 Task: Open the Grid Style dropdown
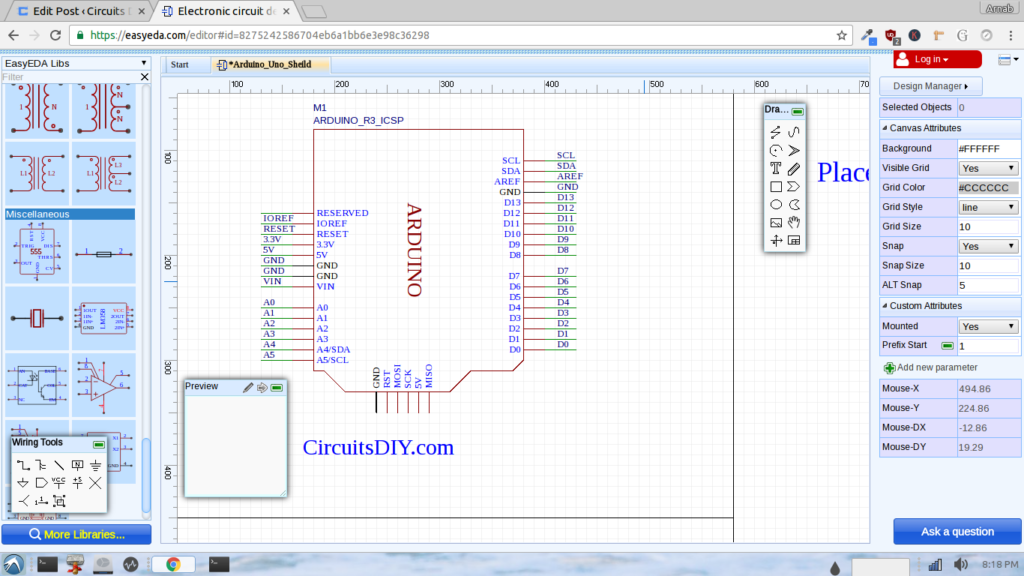coord(988,207)
